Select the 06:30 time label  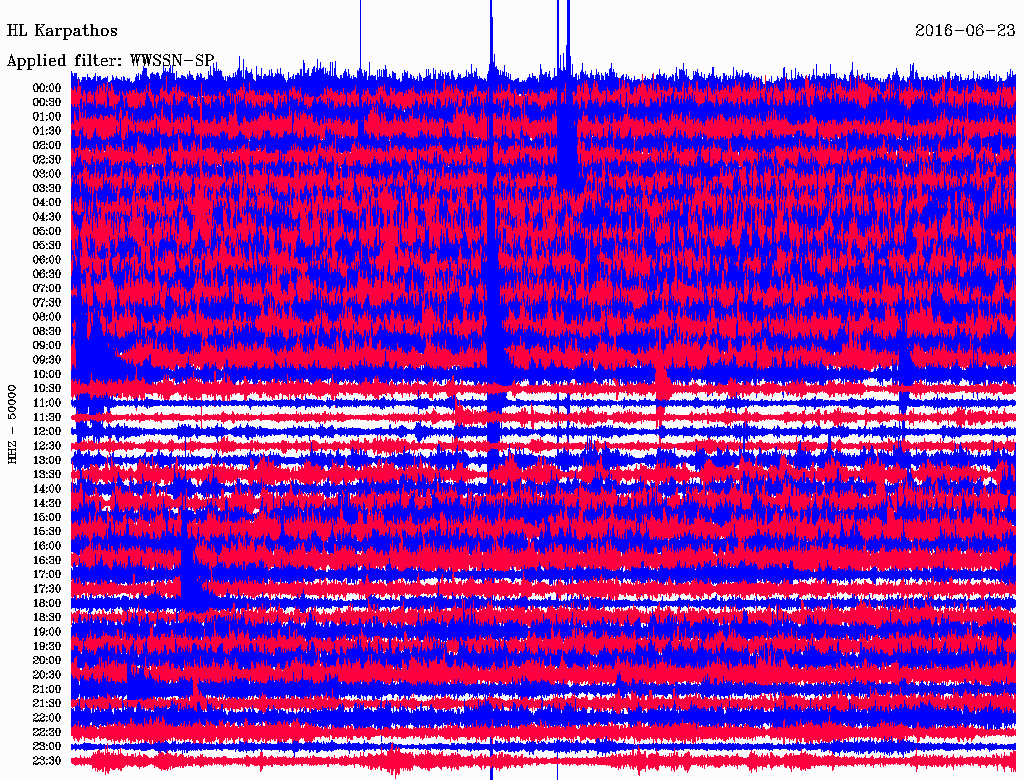click(x=47, y=274)
